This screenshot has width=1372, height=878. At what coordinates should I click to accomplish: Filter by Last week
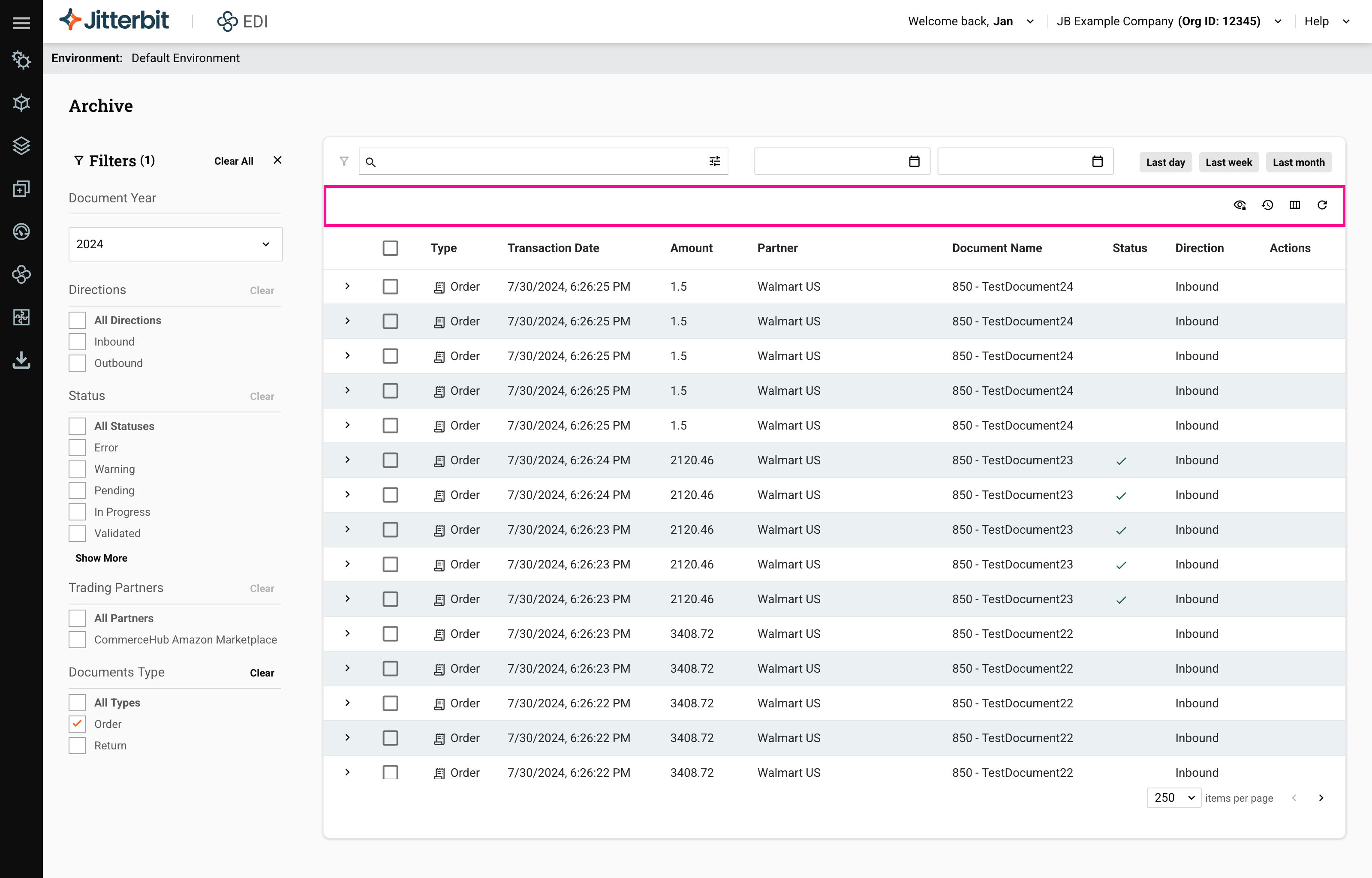pyautogui.click(x=1228, y=162)
